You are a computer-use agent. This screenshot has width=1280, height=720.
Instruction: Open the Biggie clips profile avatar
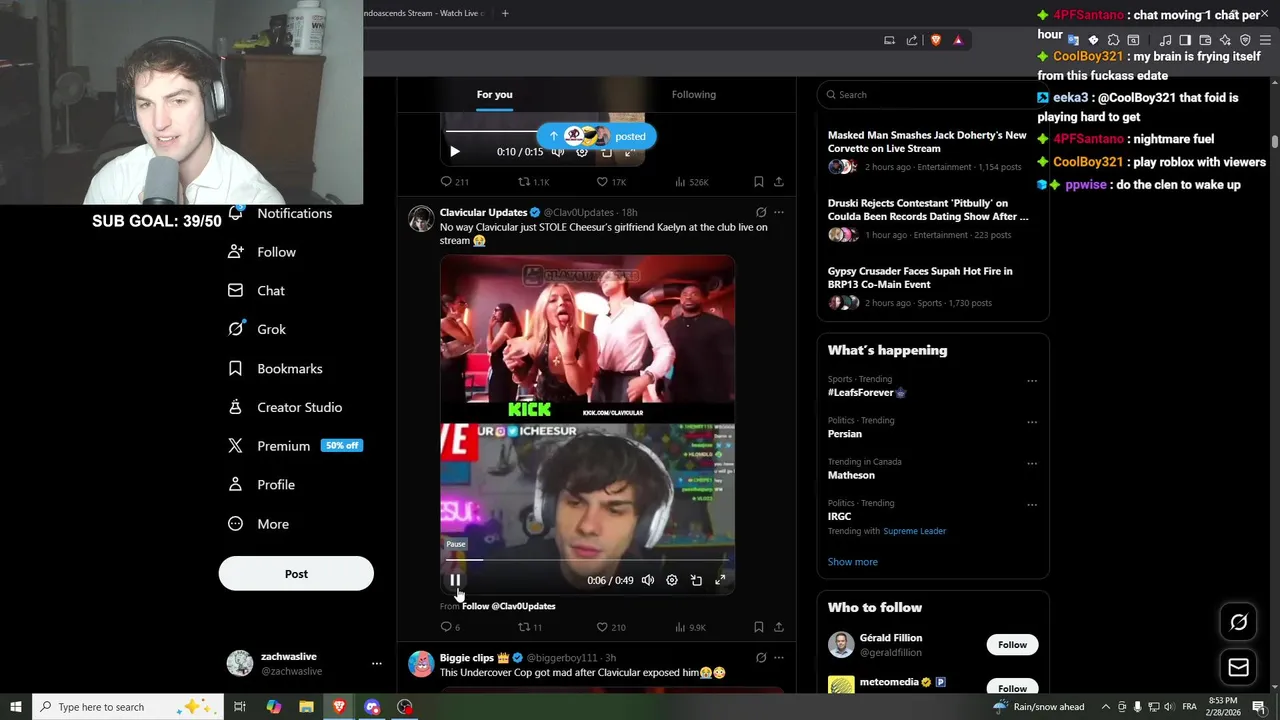pyautogui.click(x=421, y=664)
